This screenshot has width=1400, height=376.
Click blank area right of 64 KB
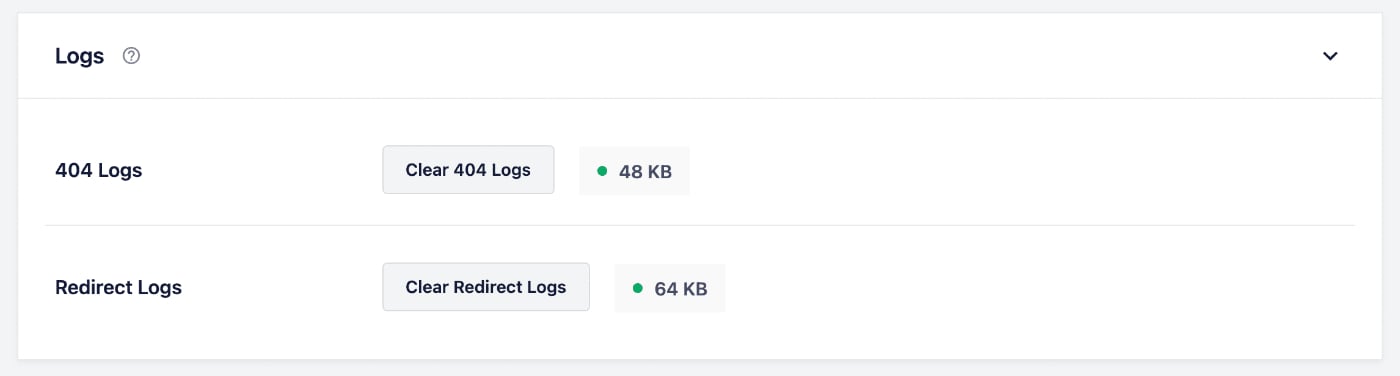click(x=1040, y=288)
